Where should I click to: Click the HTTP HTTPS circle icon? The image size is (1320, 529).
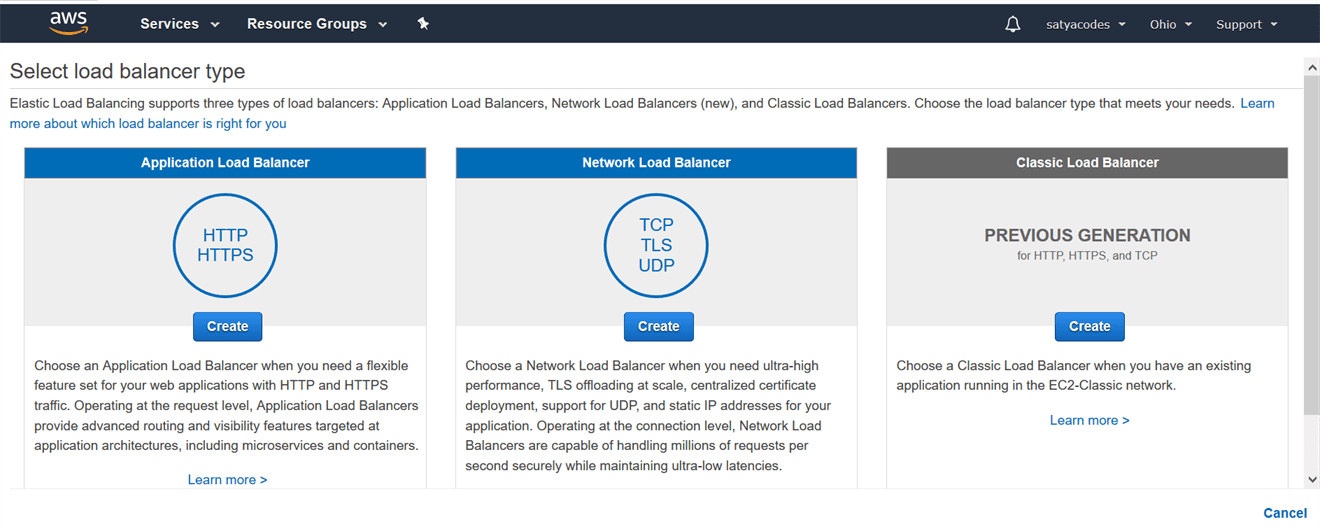(x=225, y=245)
